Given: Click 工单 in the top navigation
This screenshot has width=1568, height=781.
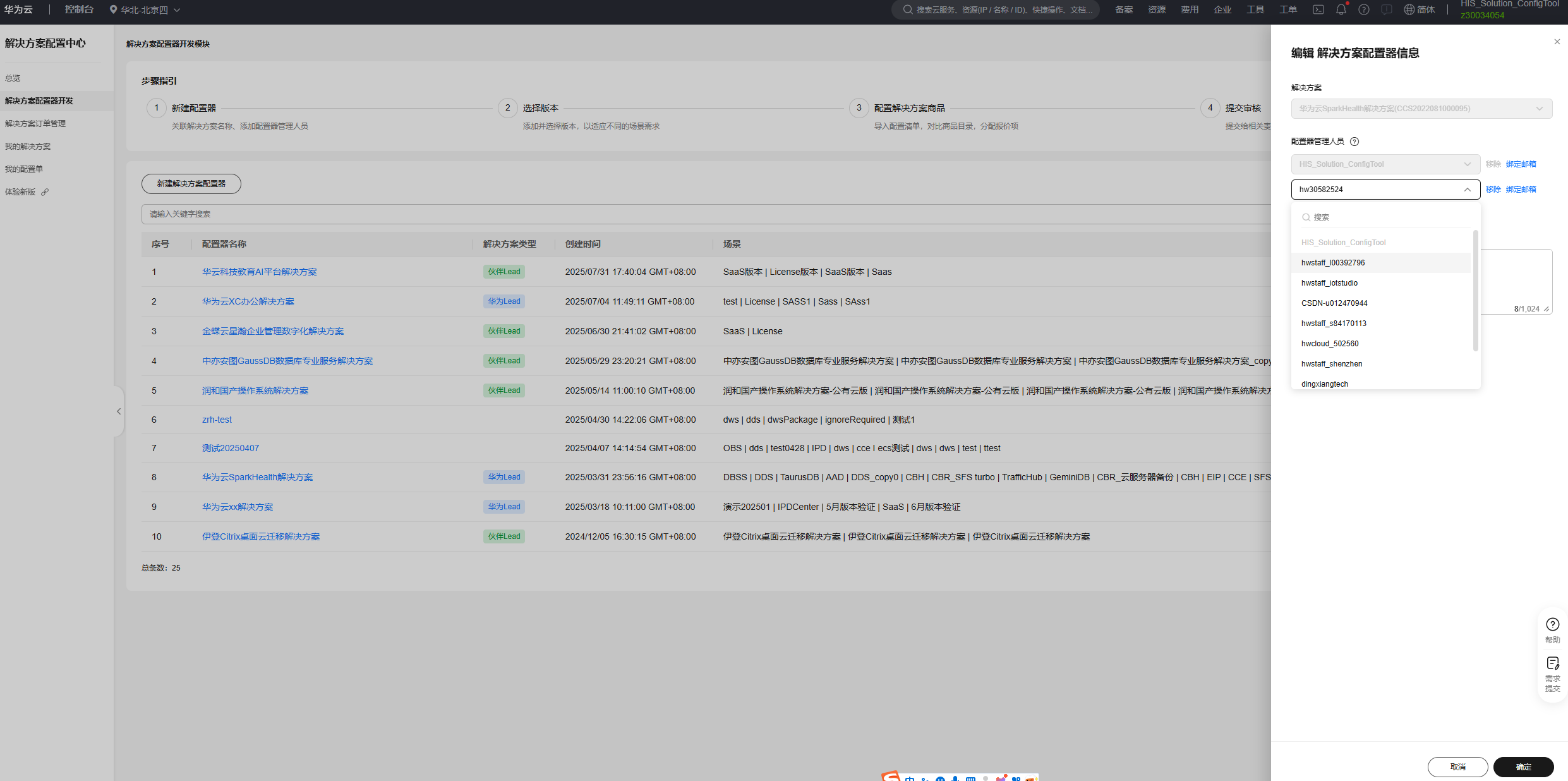Looking at the screenshot, I should coord(1288,9).
